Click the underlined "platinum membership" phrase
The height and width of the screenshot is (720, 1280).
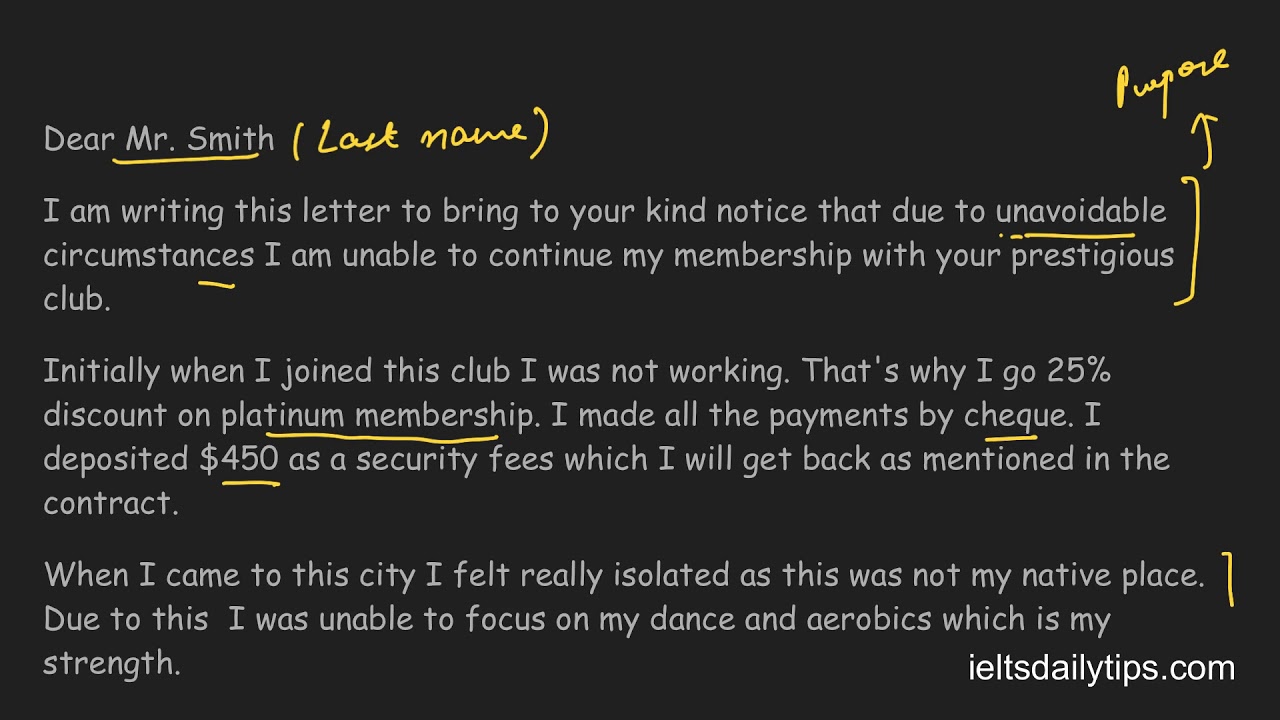tap(376, 415)
